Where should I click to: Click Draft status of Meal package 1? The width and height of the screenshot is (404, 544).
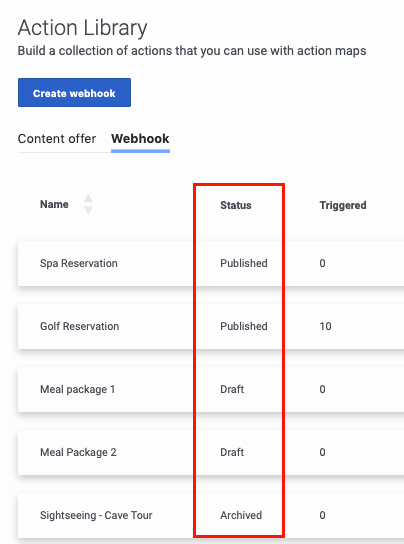pyautogui.click(x=232, y=389)
